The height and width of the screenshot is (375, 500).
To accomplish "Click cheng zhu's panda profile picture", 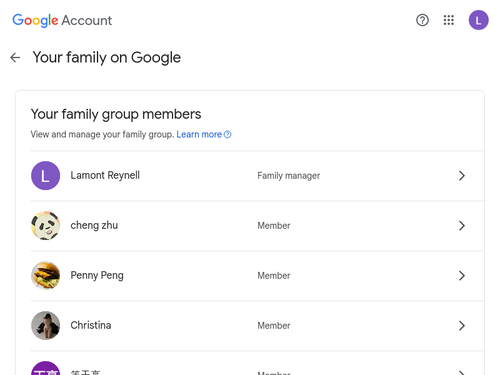I will point(45,226).
